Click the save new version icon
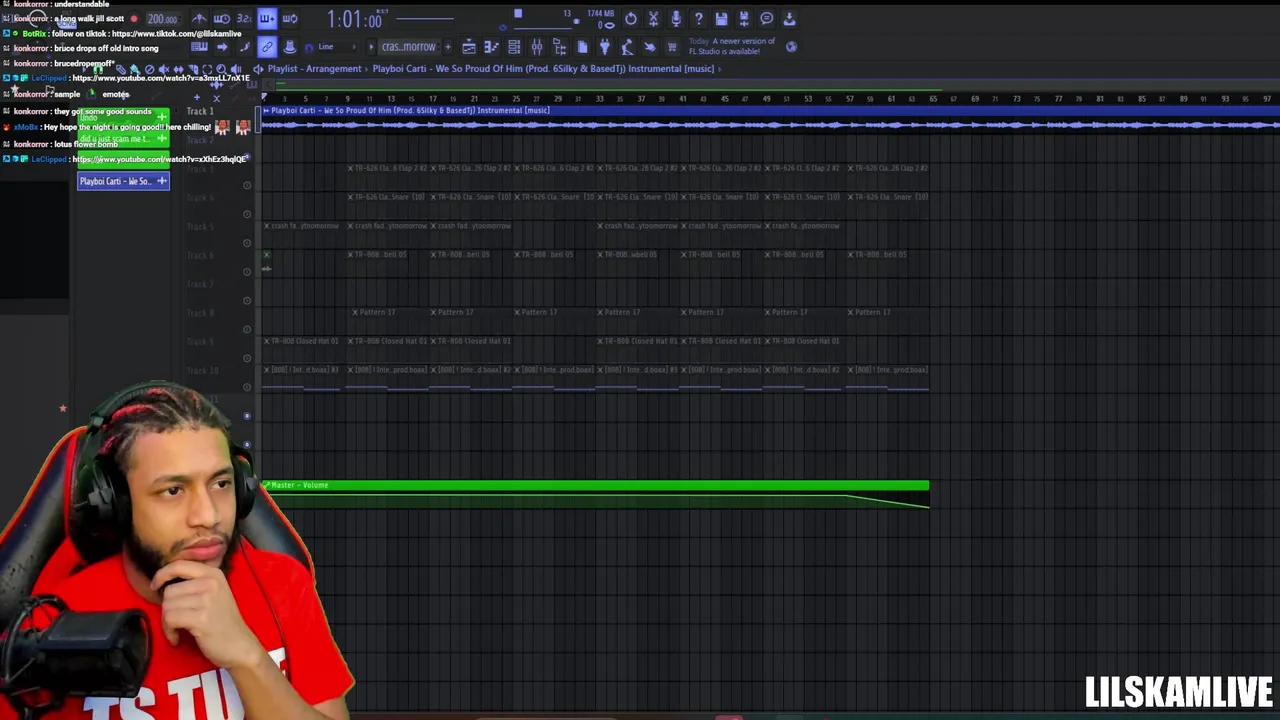Image resolution: width=1280 pixels, height=720 pixels. click(744, 19)
